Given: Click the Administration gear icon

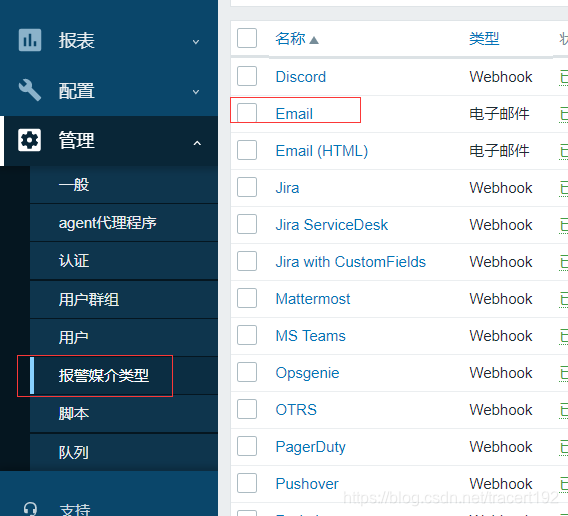Looking at the screenshot, I should coord(30,140).
